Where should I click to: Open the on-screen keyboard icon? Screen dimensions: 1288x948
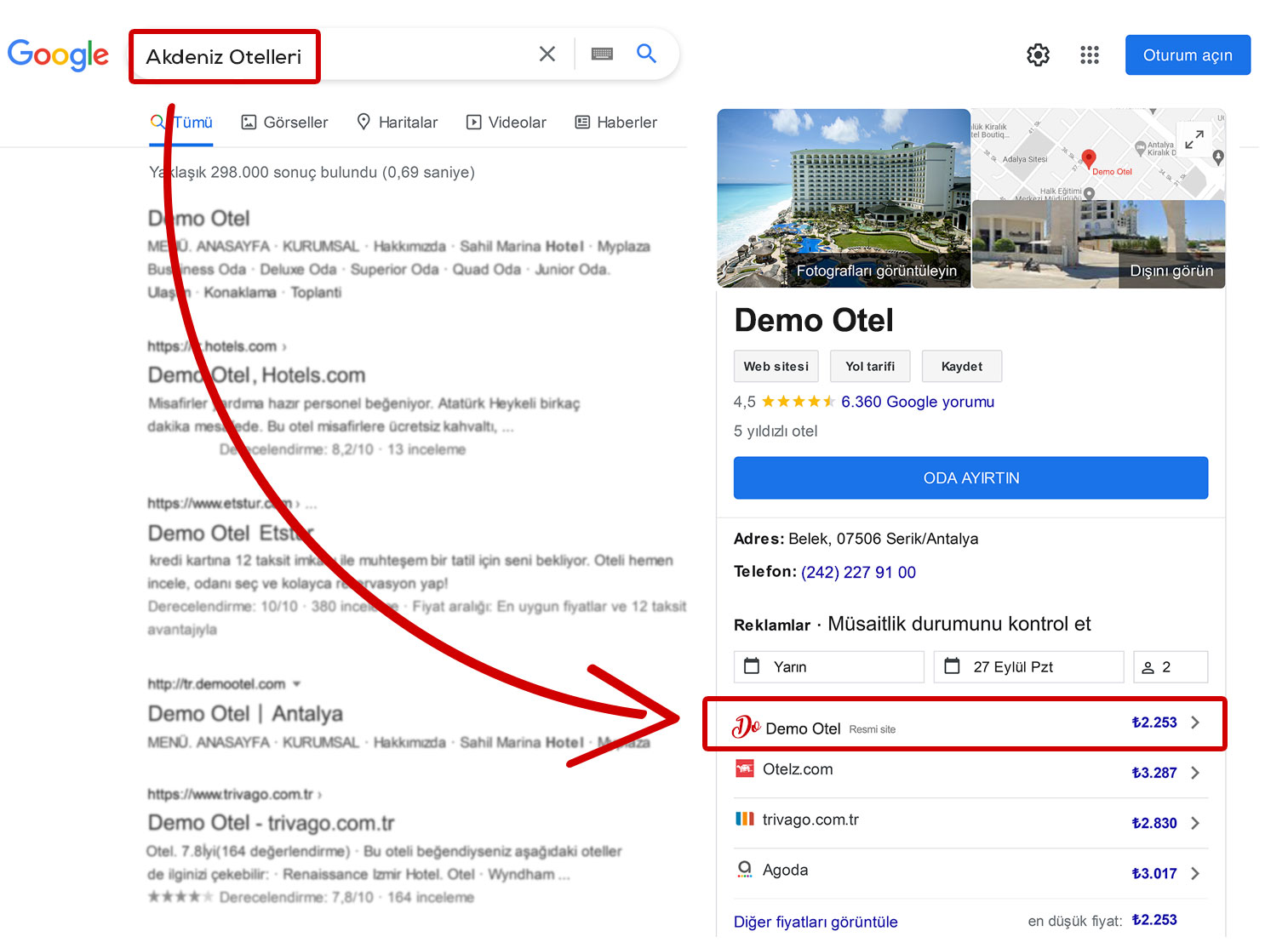(602, 54)
